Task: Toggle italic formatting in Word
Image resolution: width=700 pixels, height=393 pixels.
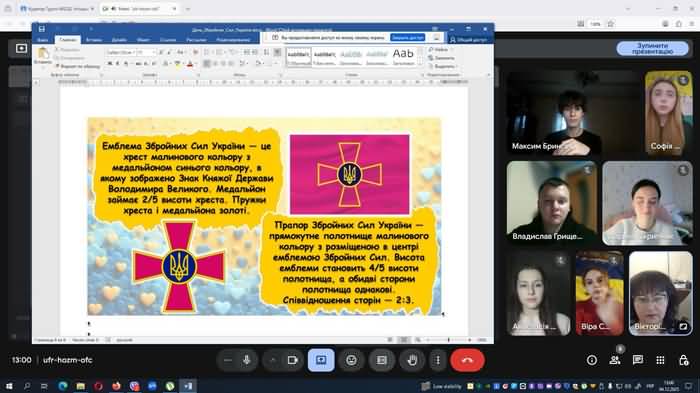Action: [x=118, y=64]
